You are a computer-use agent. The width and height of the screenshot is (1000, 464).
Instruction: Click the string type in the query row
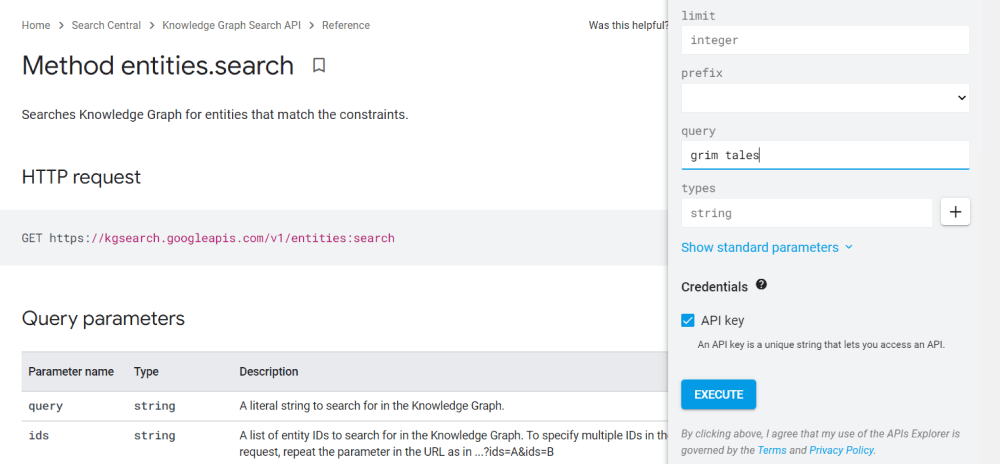pos(154,406)
